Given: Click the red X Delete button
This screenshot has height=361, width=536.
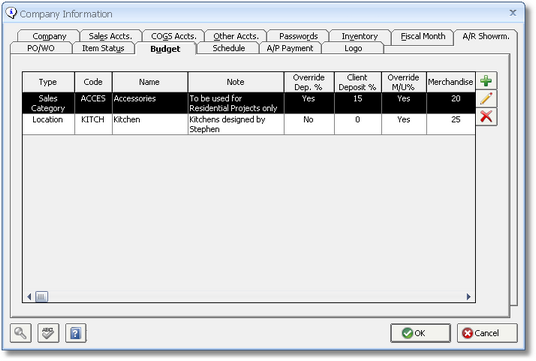Looking at the screenshot, I should point(486,117).
